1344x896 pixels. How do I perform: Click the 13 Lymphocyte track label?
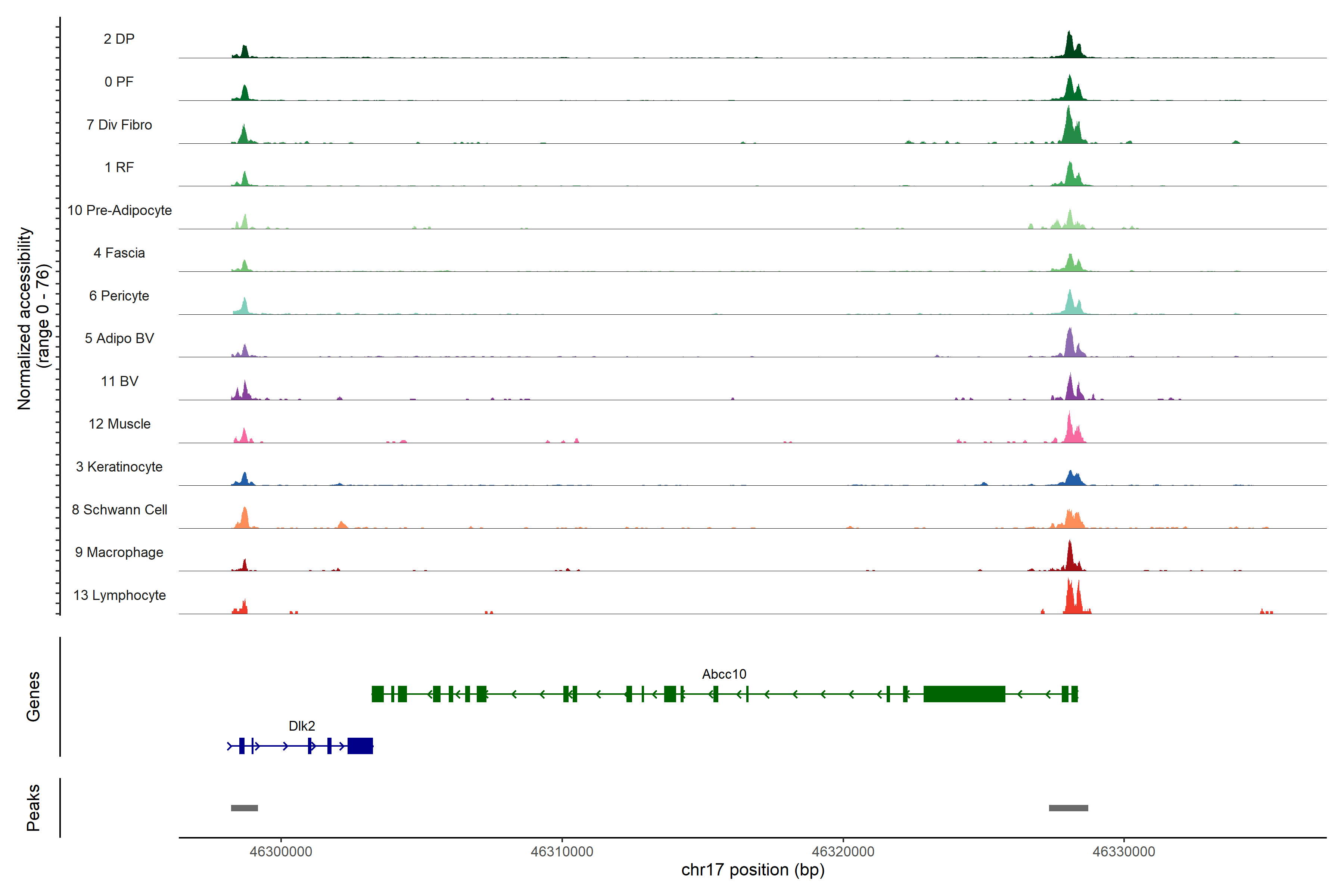tap(119, 595)
